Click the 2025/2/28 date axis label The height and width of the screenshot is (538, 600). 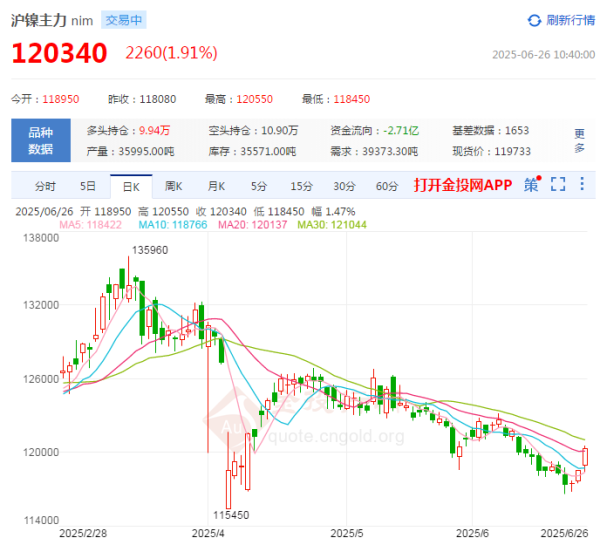click(83, 533)
